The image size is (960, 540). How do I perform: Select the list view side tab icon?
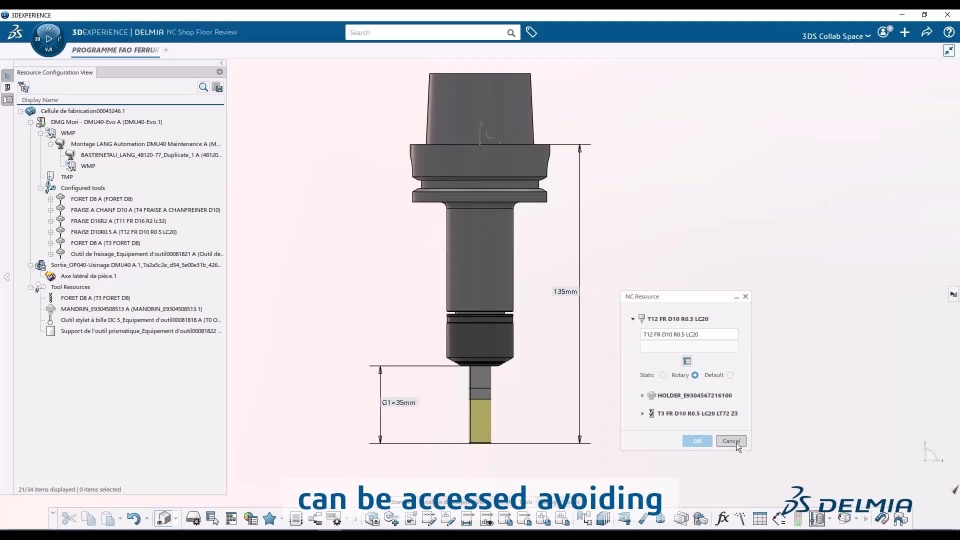tap(7, 99)
